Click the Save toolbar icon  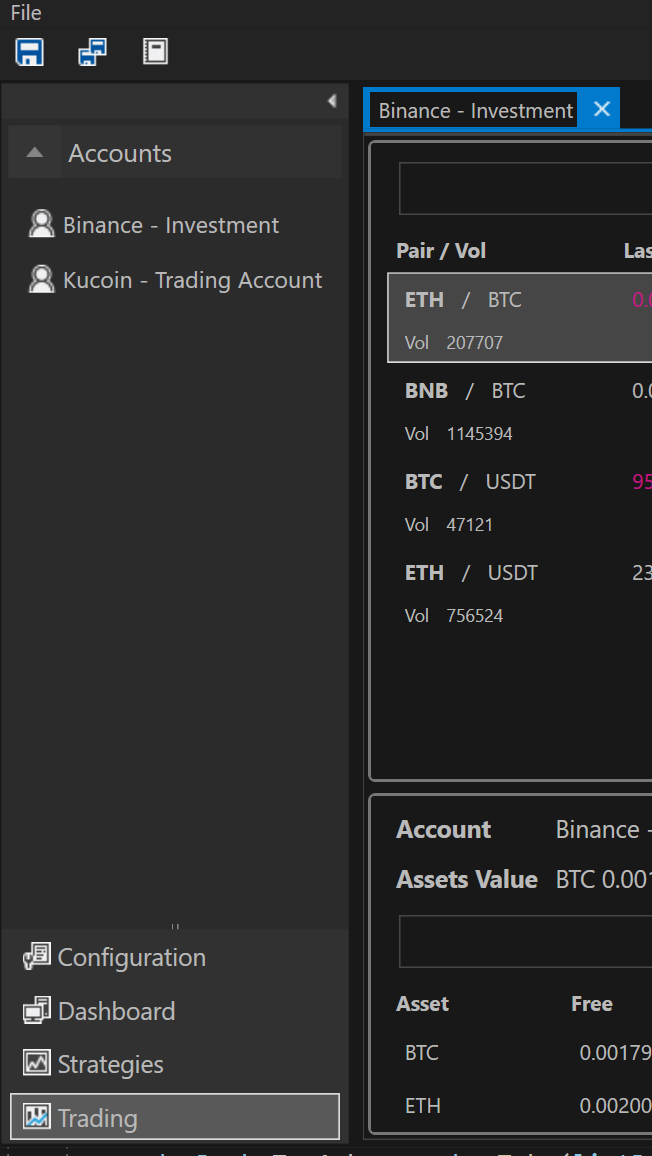30,52
